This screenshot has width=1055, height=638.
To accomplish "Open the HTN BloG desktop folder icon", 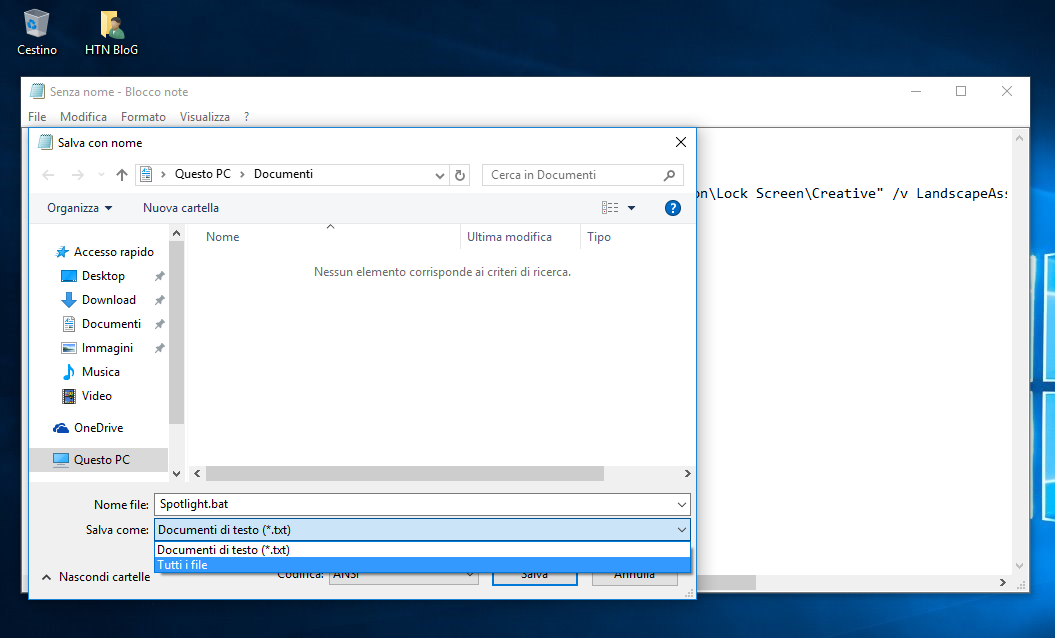I will 112,32.
